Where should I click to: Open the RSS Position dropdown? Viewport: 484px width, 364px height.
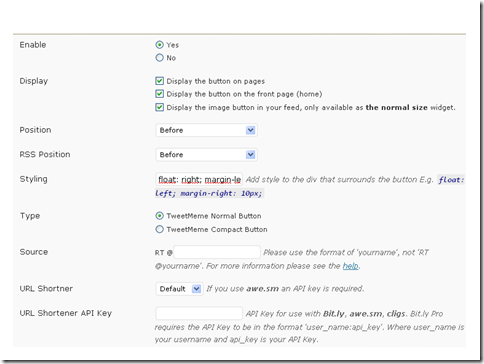[206, 155]
